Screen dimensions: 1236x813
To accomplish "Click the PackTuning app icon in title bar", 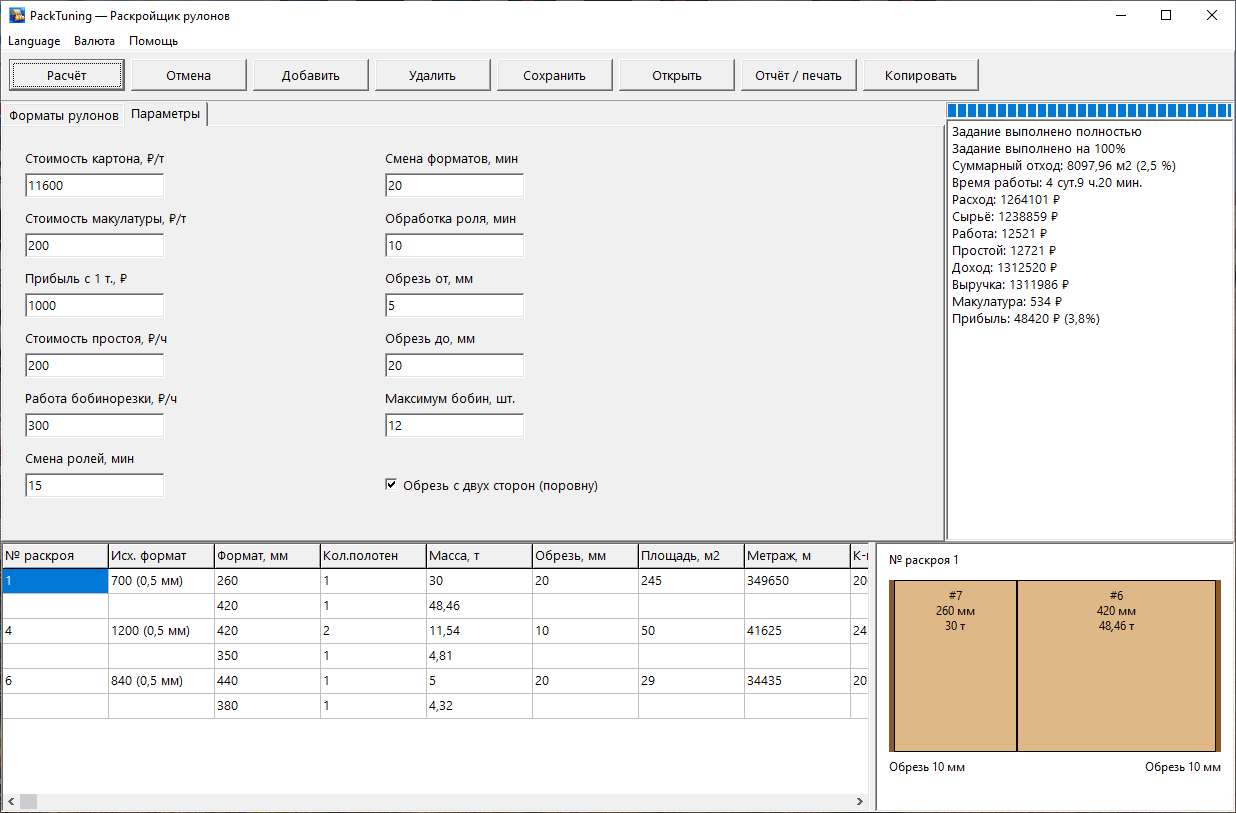I will [17, 16].
